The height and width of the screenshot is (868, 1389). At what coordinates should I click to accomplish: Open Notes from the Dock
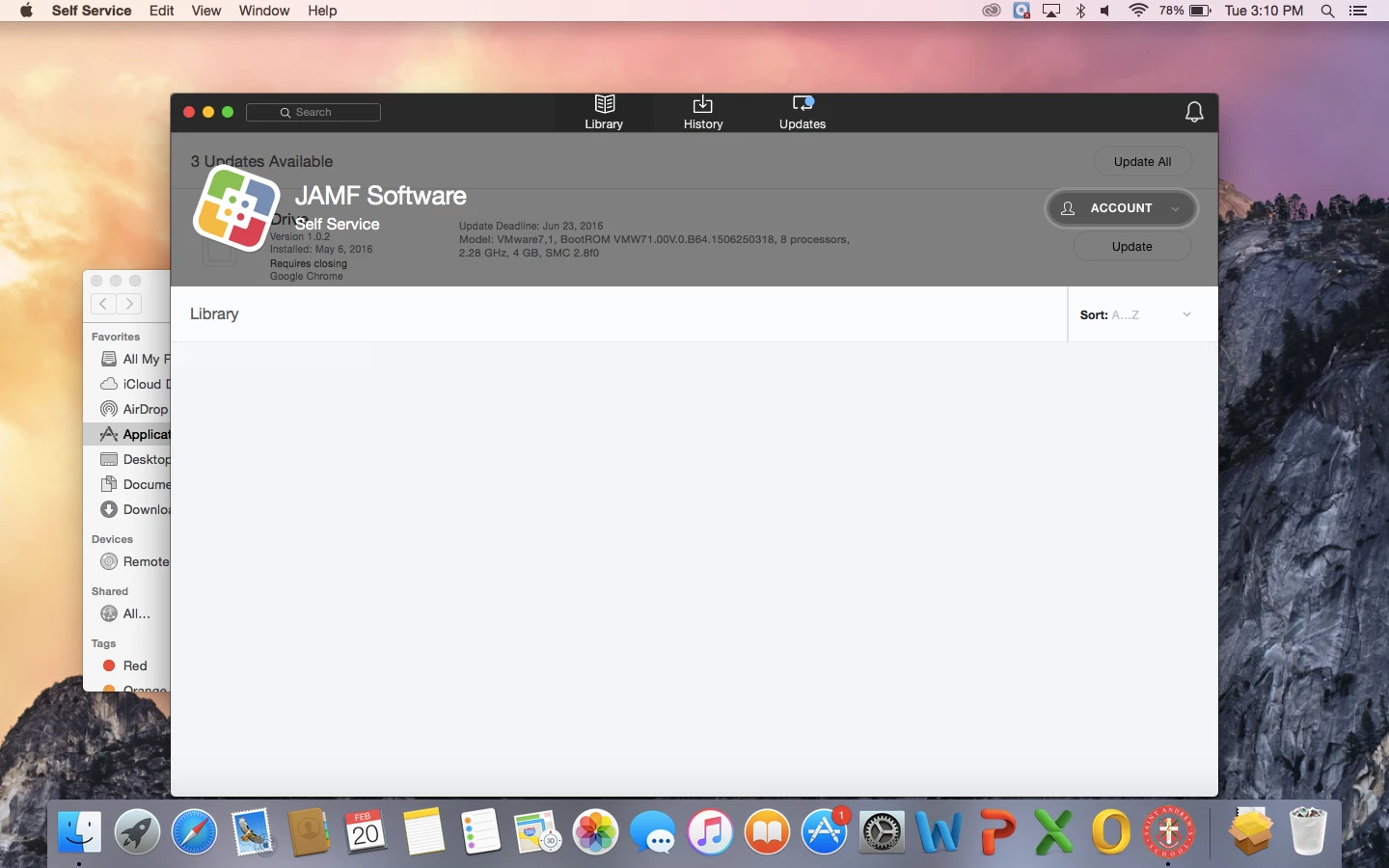(423, 831)
